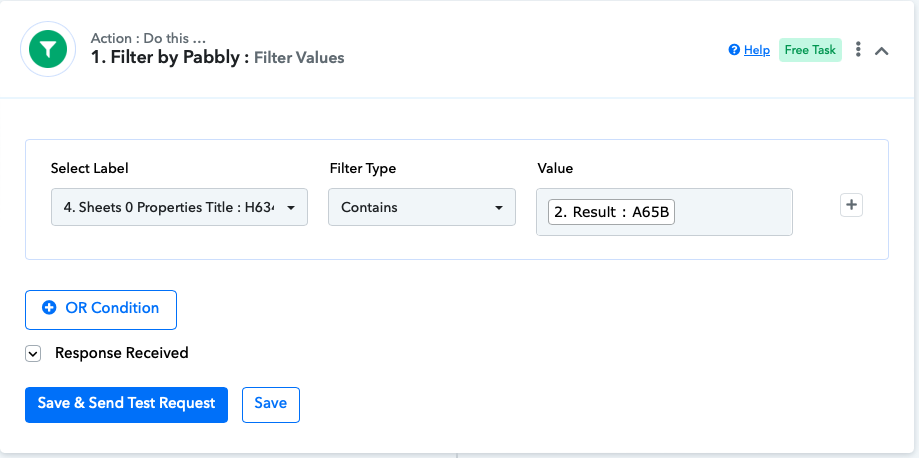Click the plus circle icon in OR Condition

[x=49, y=307]
